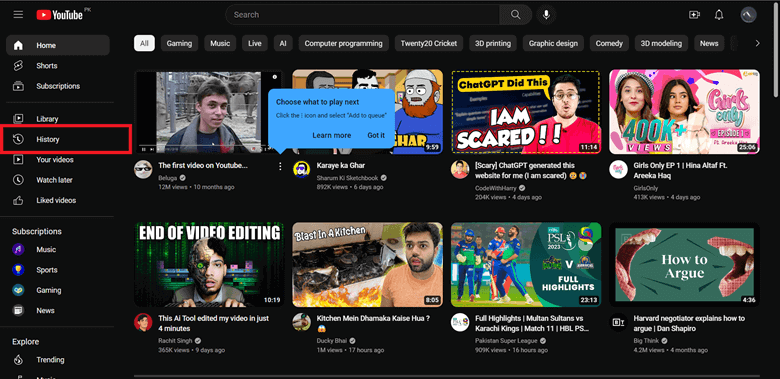Open the notifications bell
The width and height of the screenshot is (780, 379).
(x=719, y=15)
